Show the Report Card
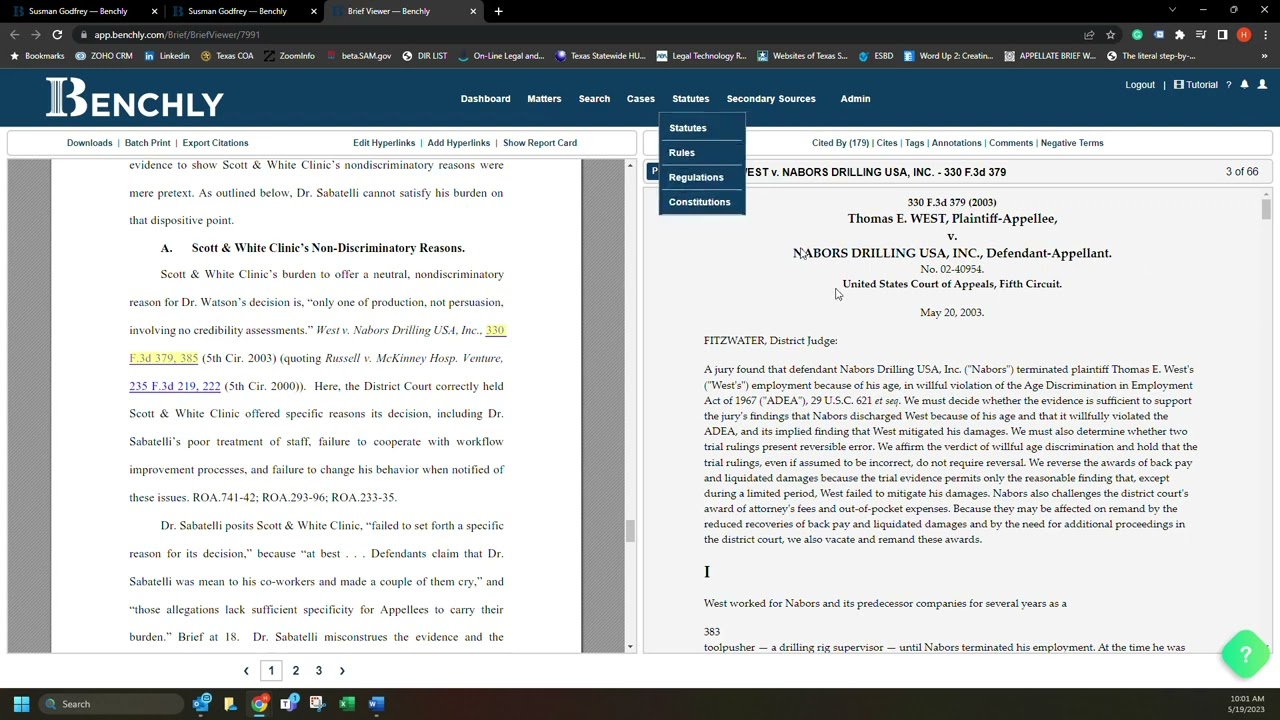The image size is (1280, 720). [x=540, y=143]
